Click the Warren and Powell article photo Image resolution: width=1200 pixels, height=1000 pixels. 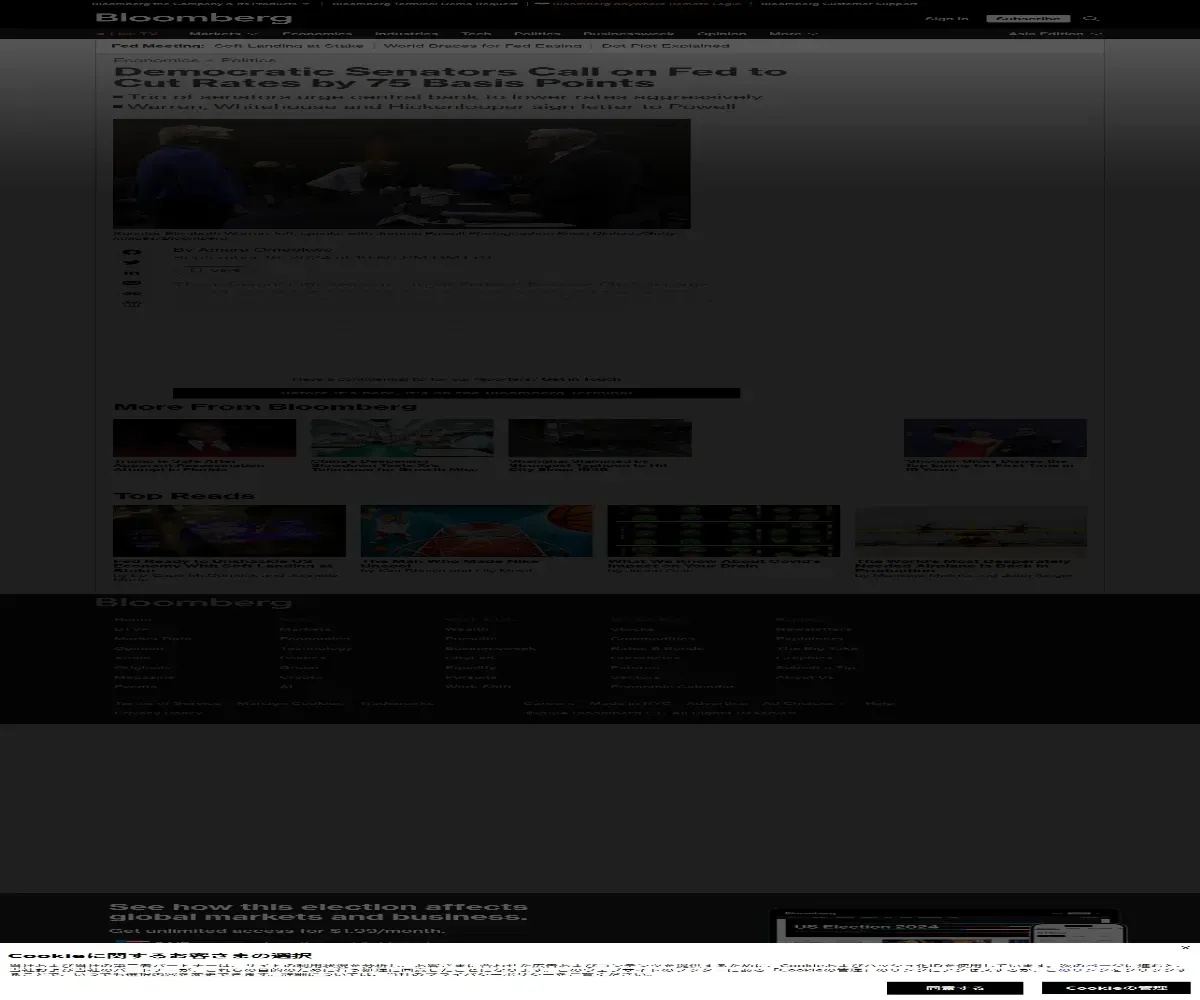401,174
